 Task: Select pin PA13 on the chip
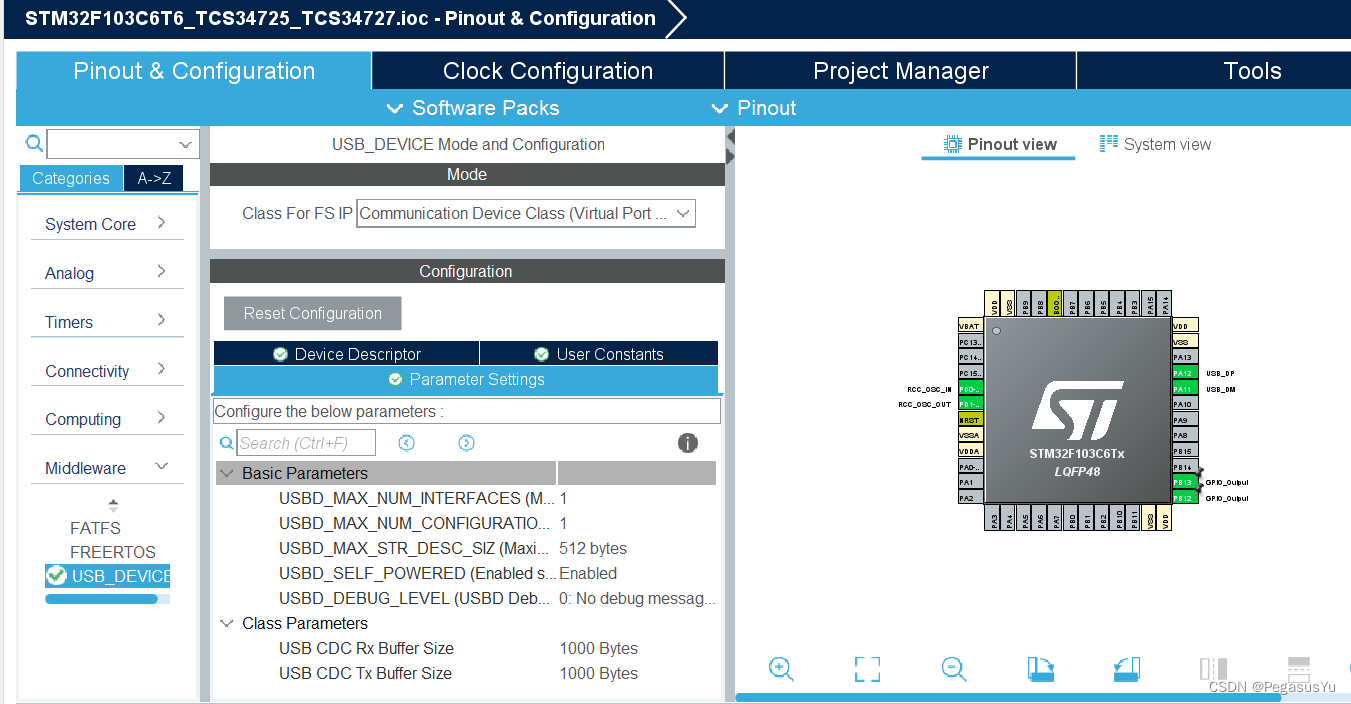pos(1184,357)
